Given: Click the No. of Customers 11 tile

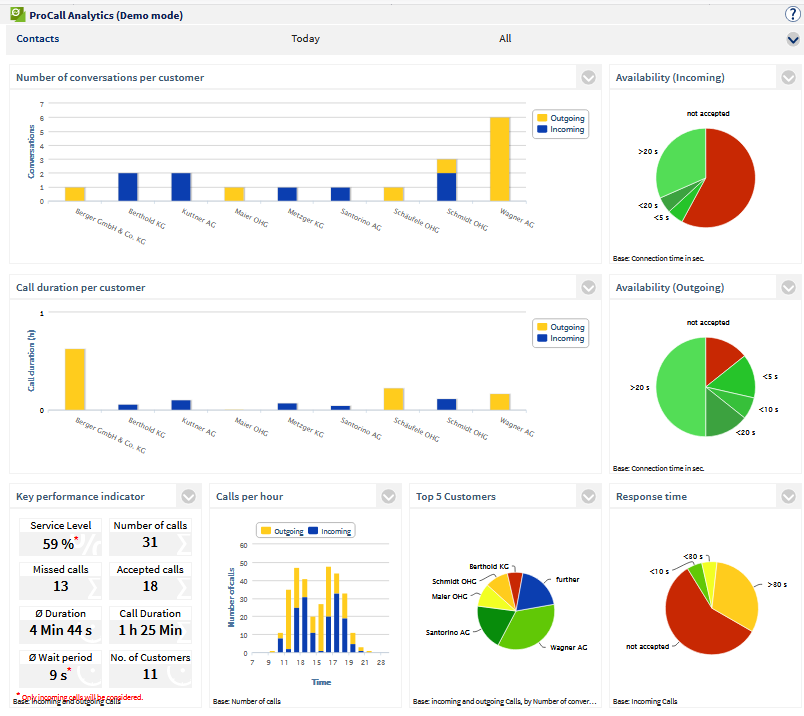Looking at the screenshot, I should pos(150,669).
